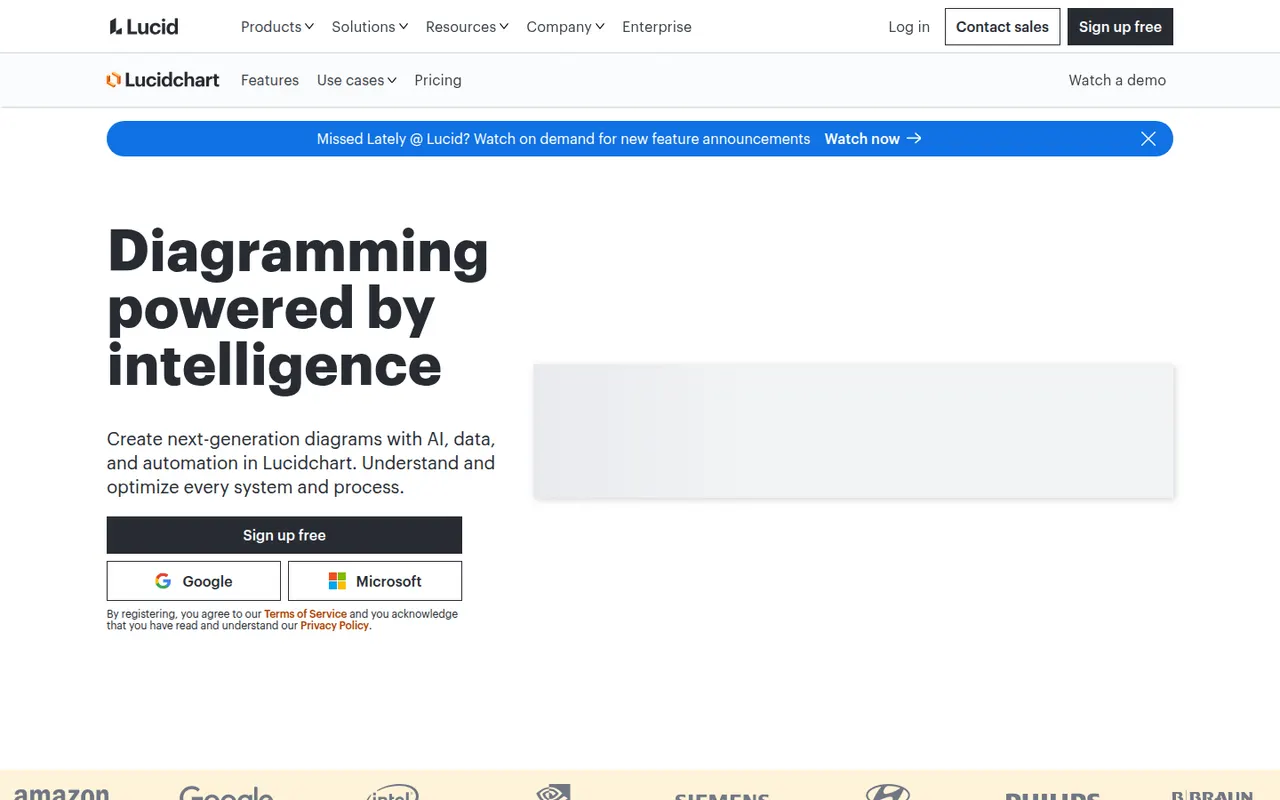Screen dimensions: 1280x800
Task: Click the gray hero media placeholder
Action: [853, 431]
